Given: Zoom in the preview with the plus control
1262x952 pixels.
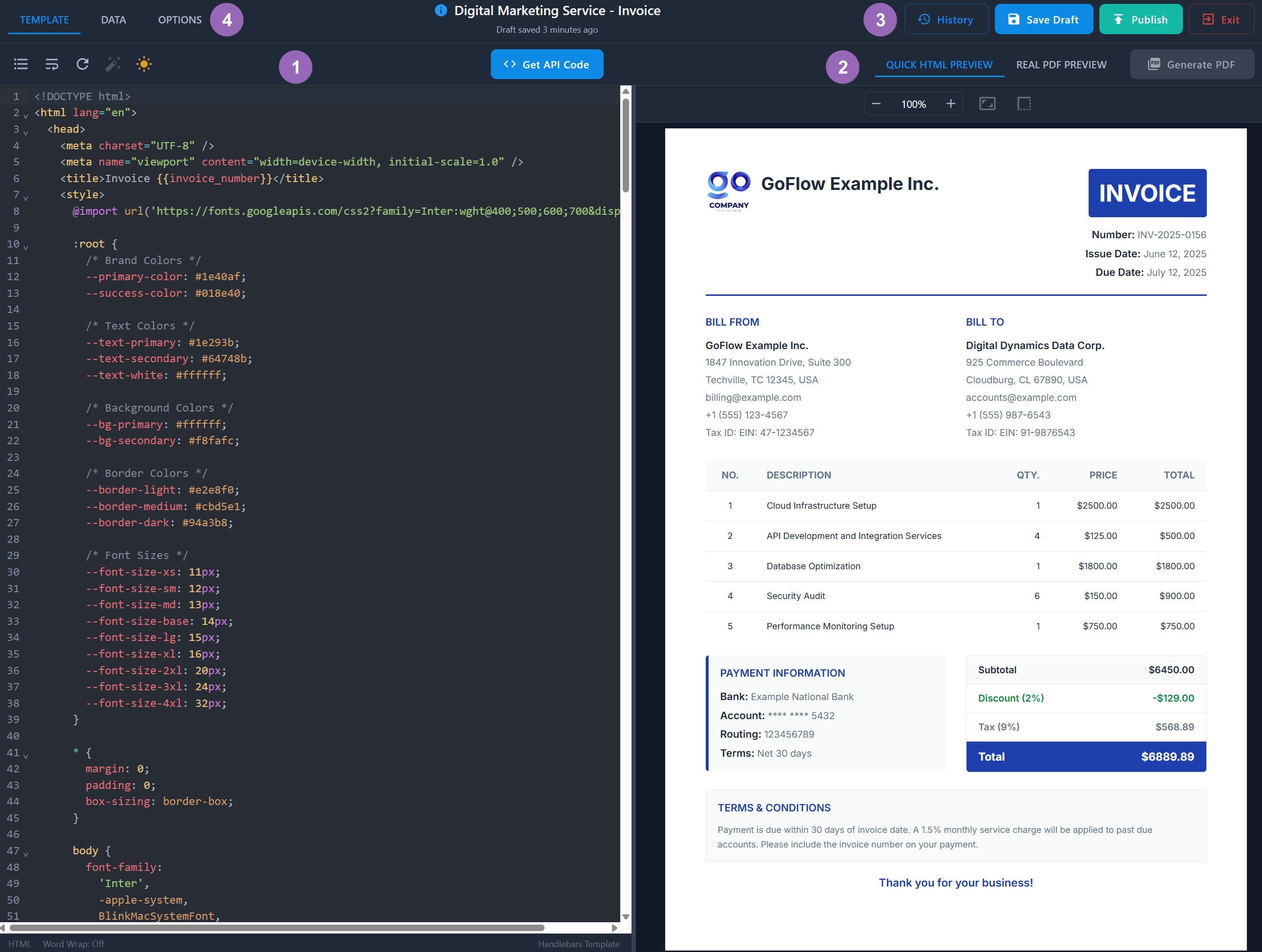Looking at the screenshot, I should click(x=950, y=104).
